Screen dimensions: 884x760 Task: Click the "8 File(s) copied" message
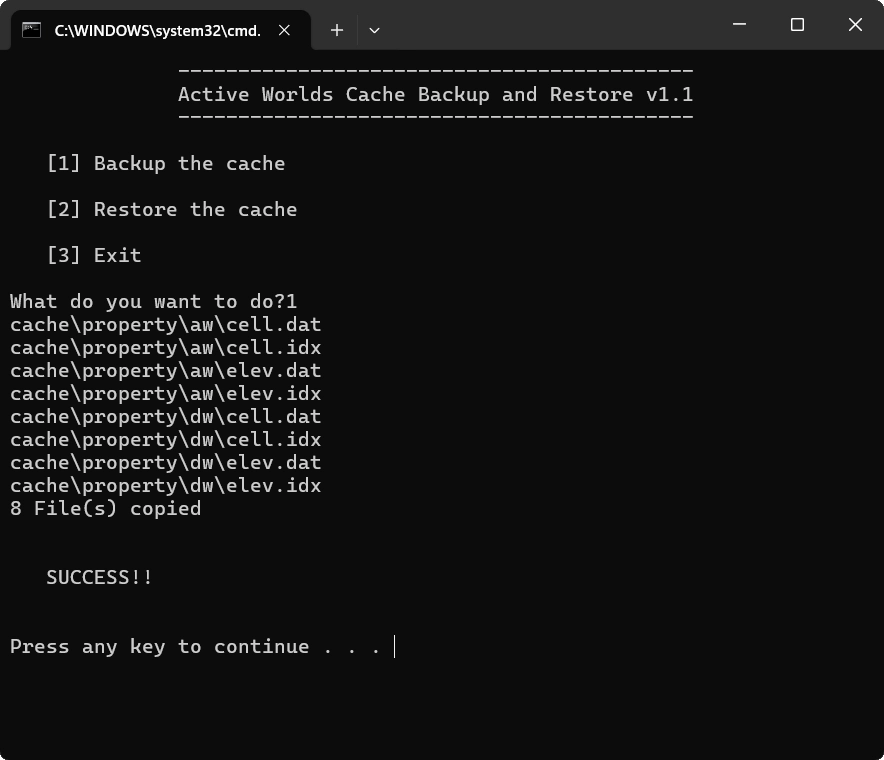tap(105, 508)
